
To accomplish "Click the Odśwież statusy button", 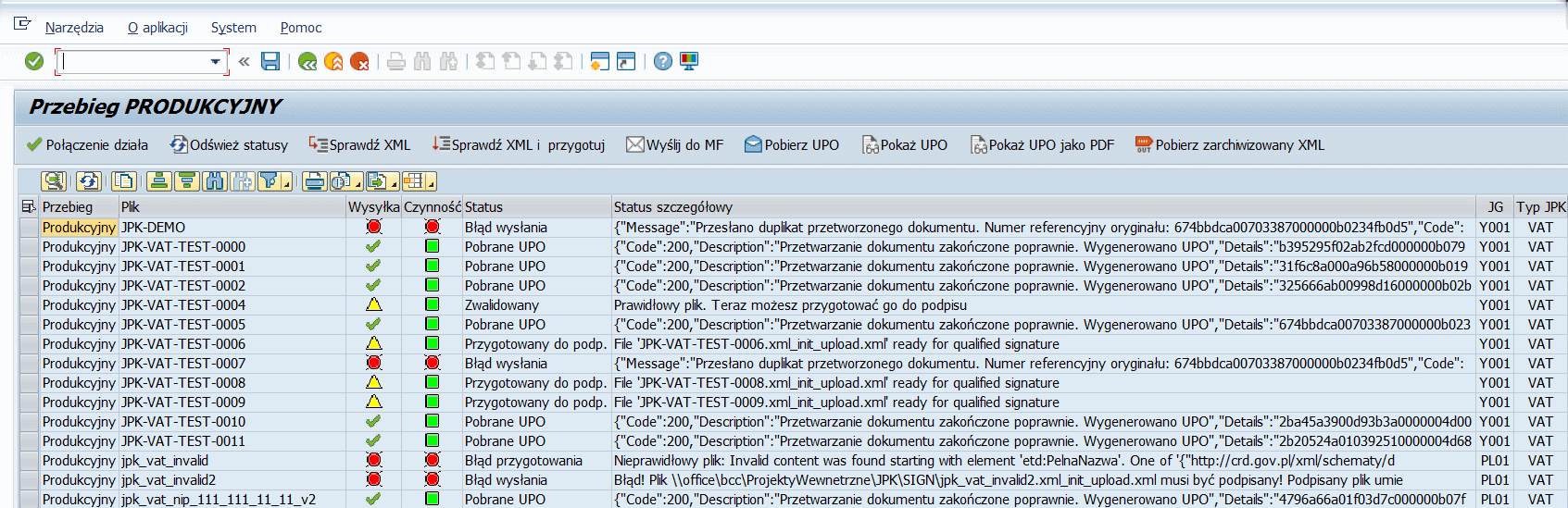I will (229, 145).
